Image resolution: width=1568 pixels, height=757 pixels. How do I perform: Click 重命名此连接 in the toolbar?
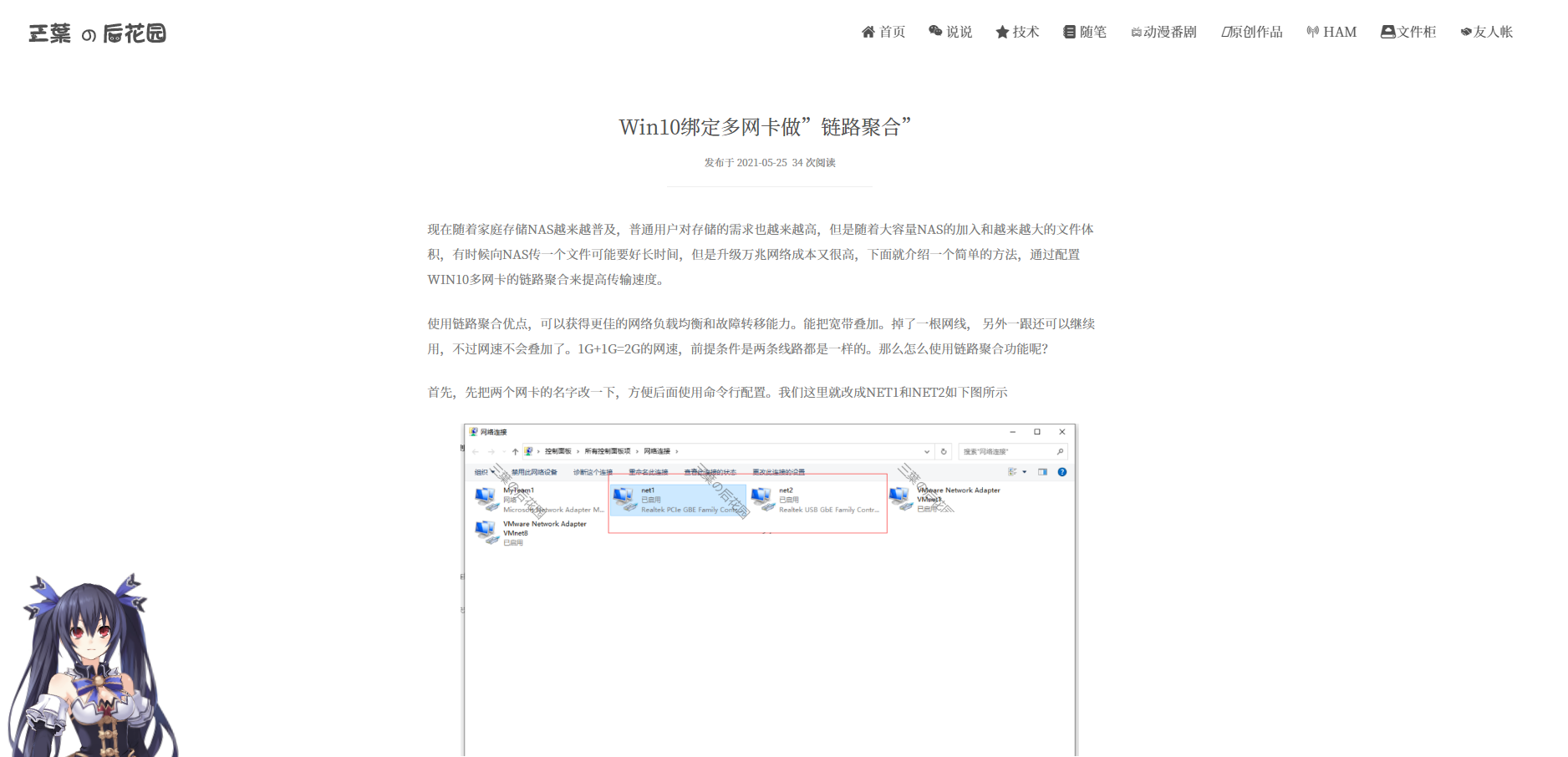648,471
